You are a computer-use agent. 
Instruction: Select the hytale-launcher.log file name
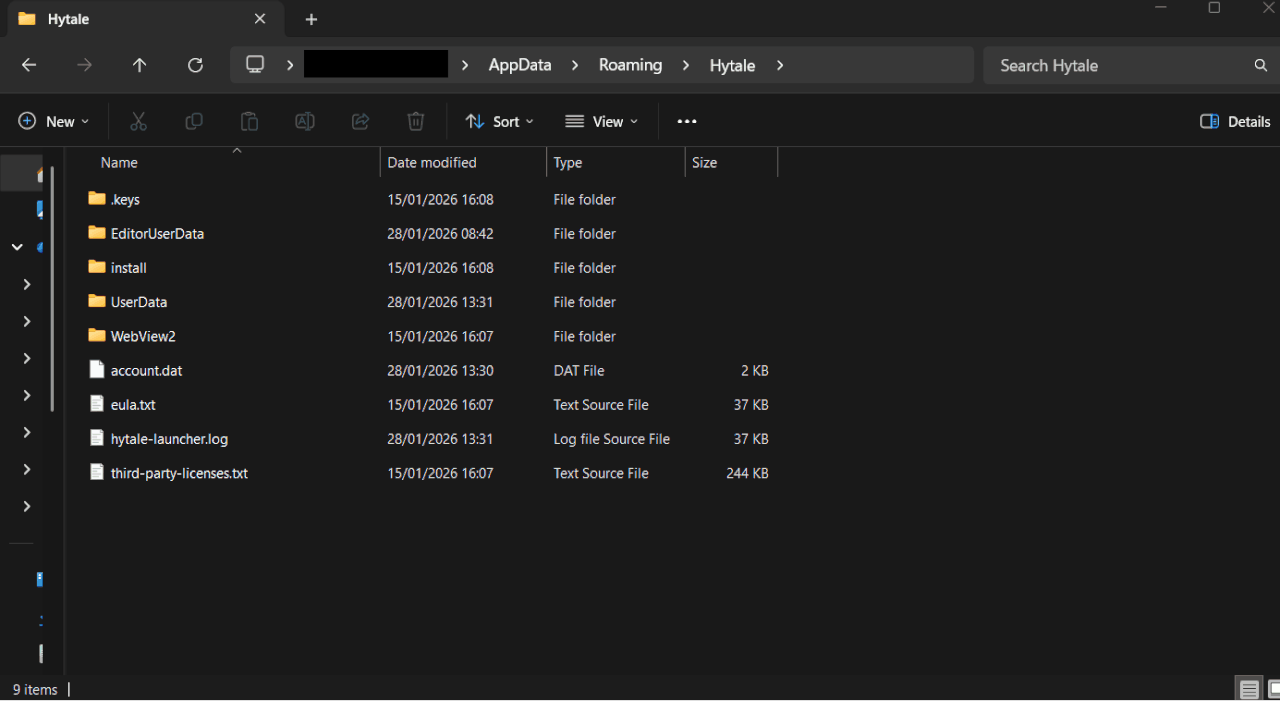tap(169, 439)
